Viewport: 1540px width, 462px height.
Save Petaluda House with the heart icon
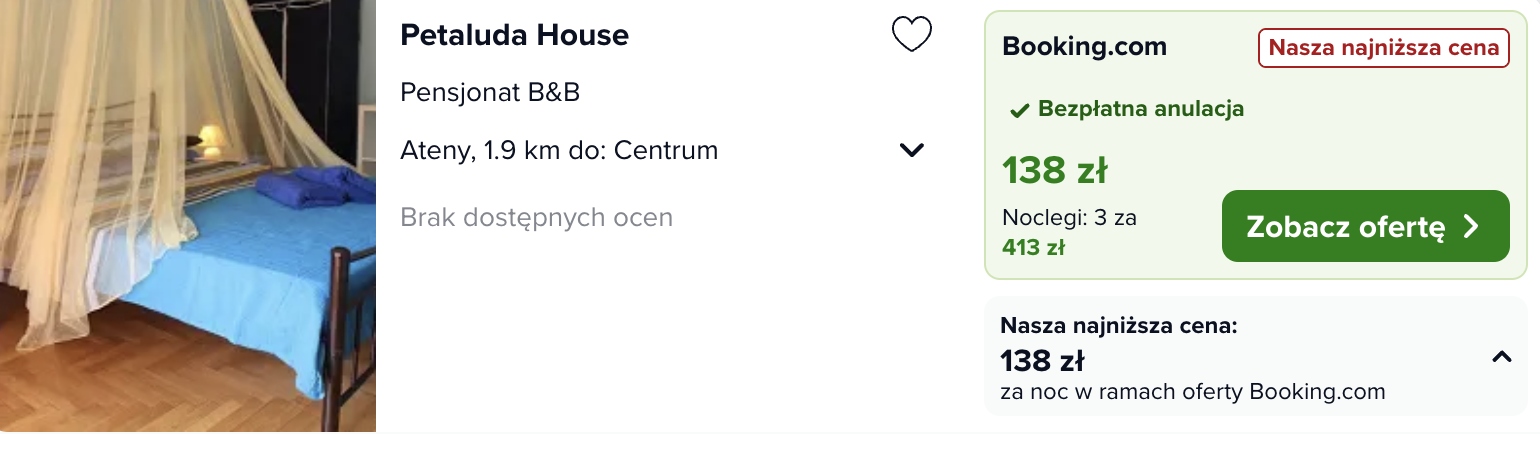[911, 35]
